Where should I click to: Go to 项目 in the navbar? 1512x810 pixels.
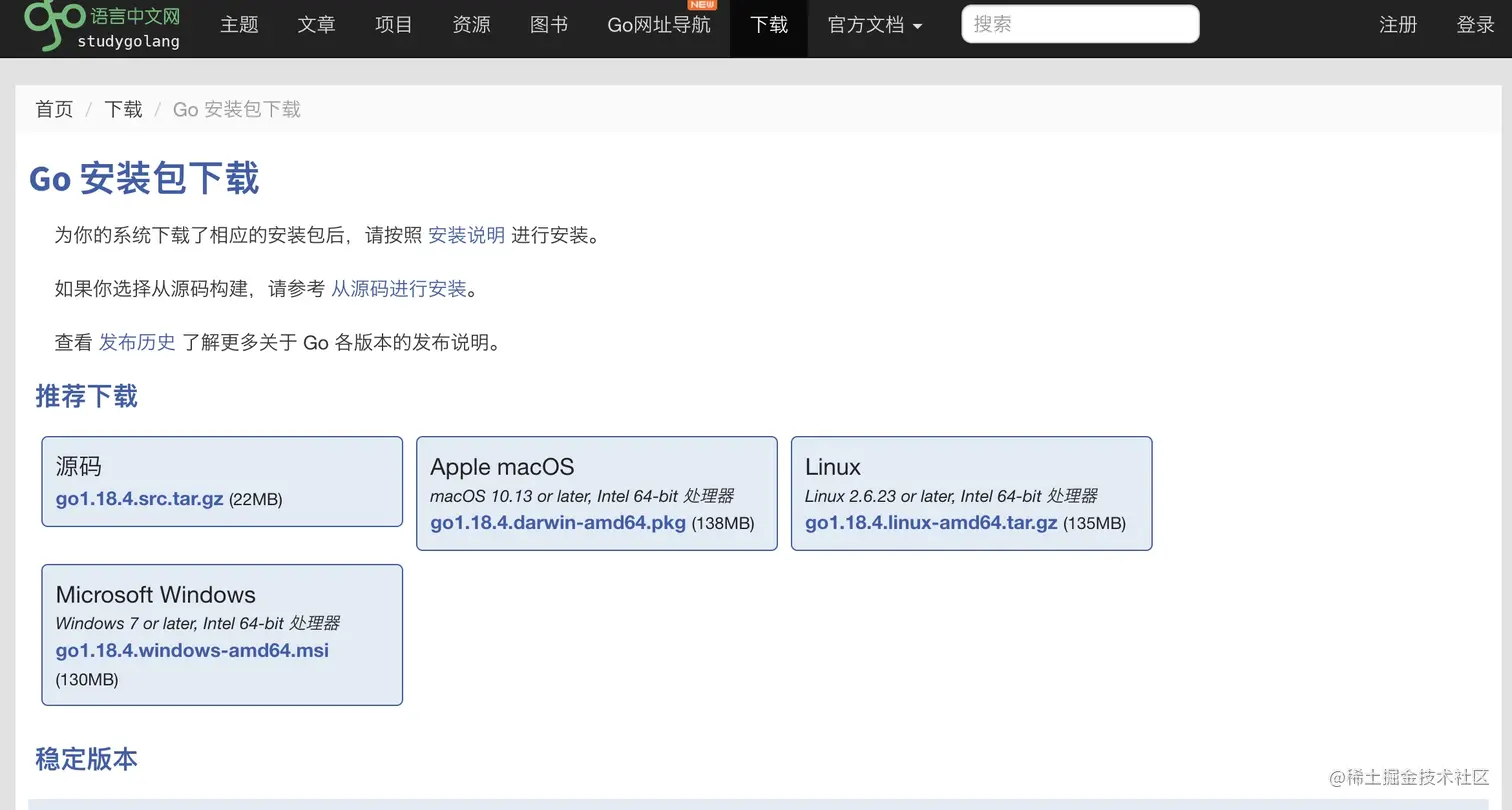394,25
